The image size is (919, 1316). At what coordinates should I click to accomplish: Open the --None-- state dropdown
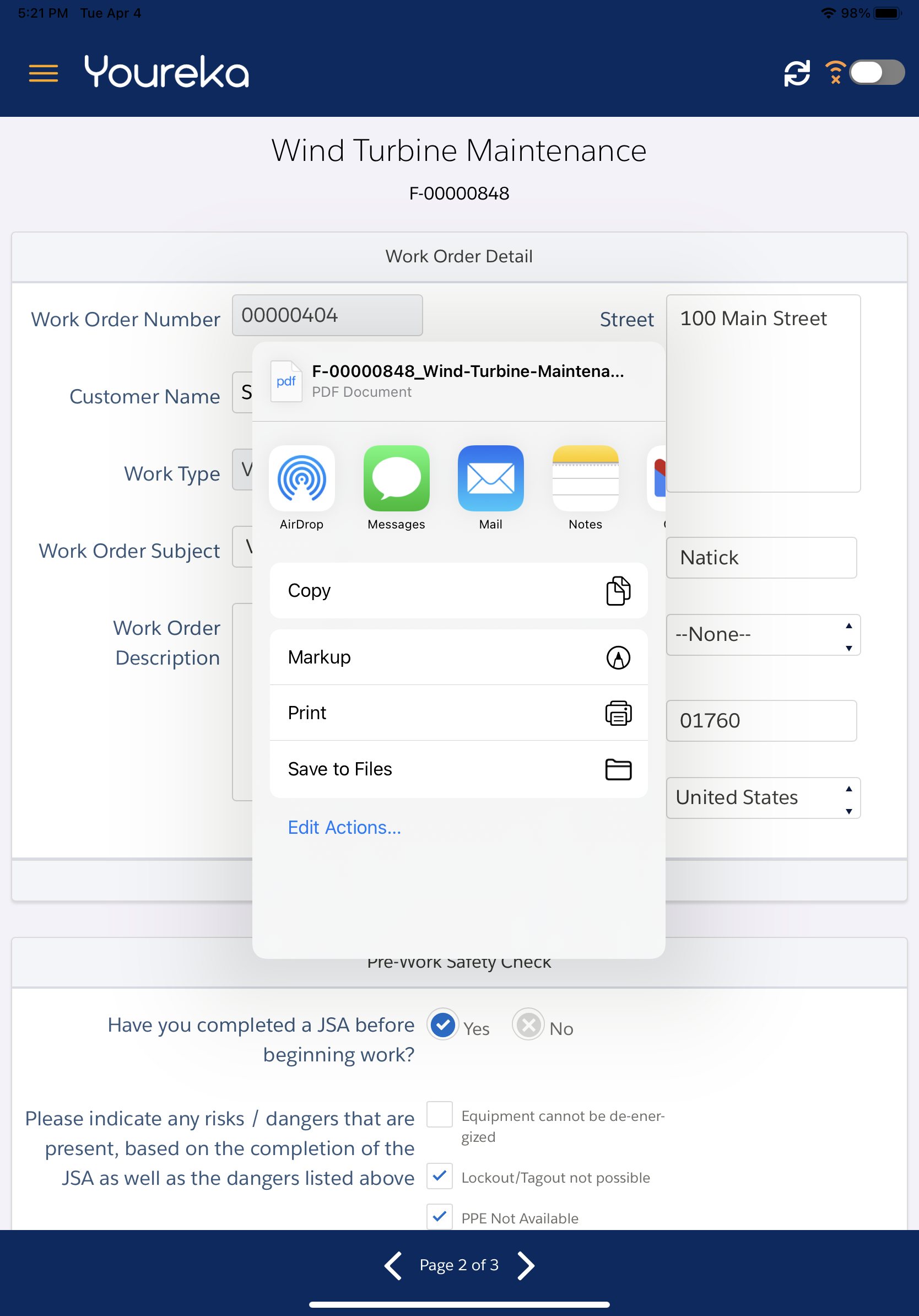763,634
